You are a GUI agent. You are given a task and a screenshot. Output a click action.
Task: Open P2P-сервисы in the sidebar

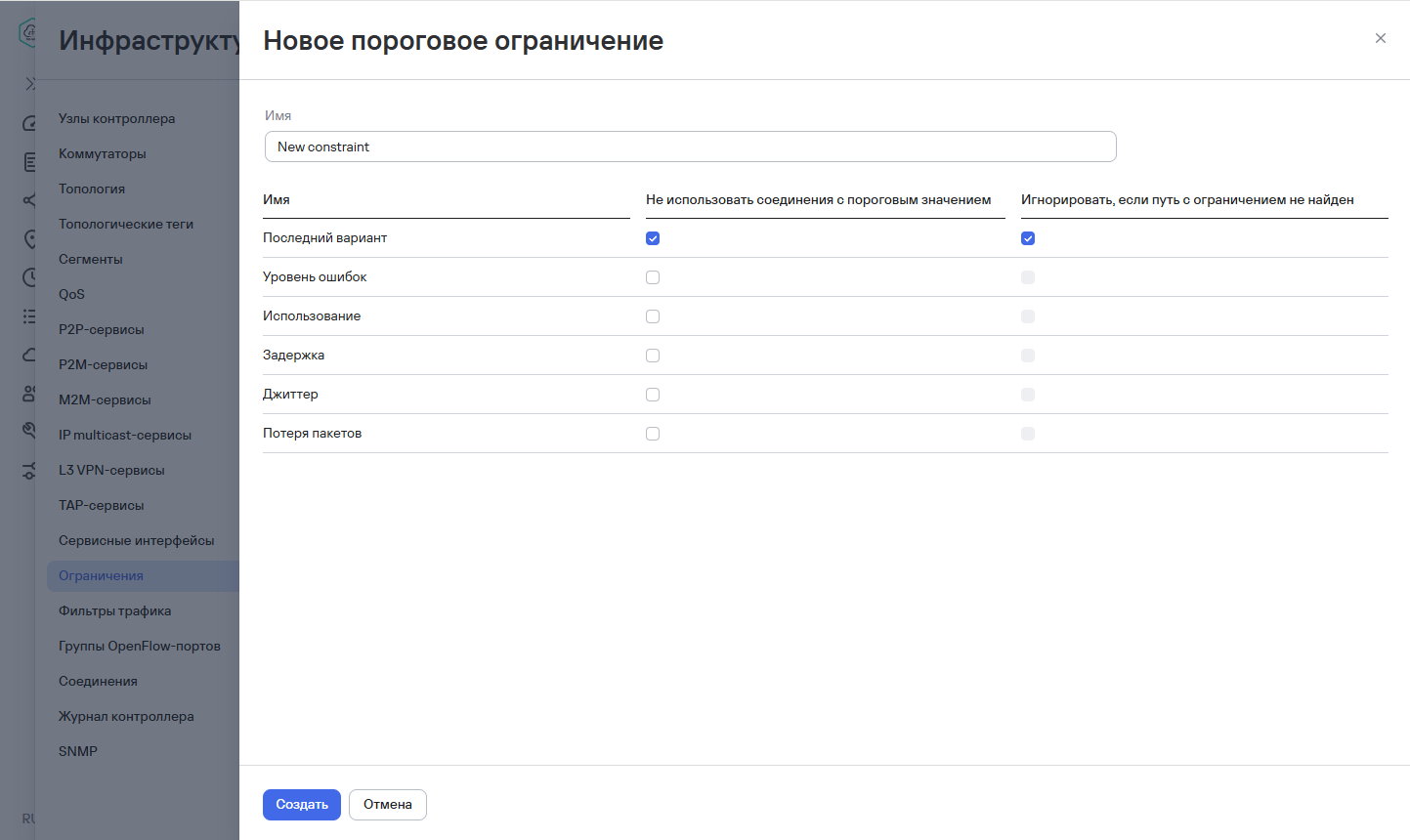coord(102,329)
